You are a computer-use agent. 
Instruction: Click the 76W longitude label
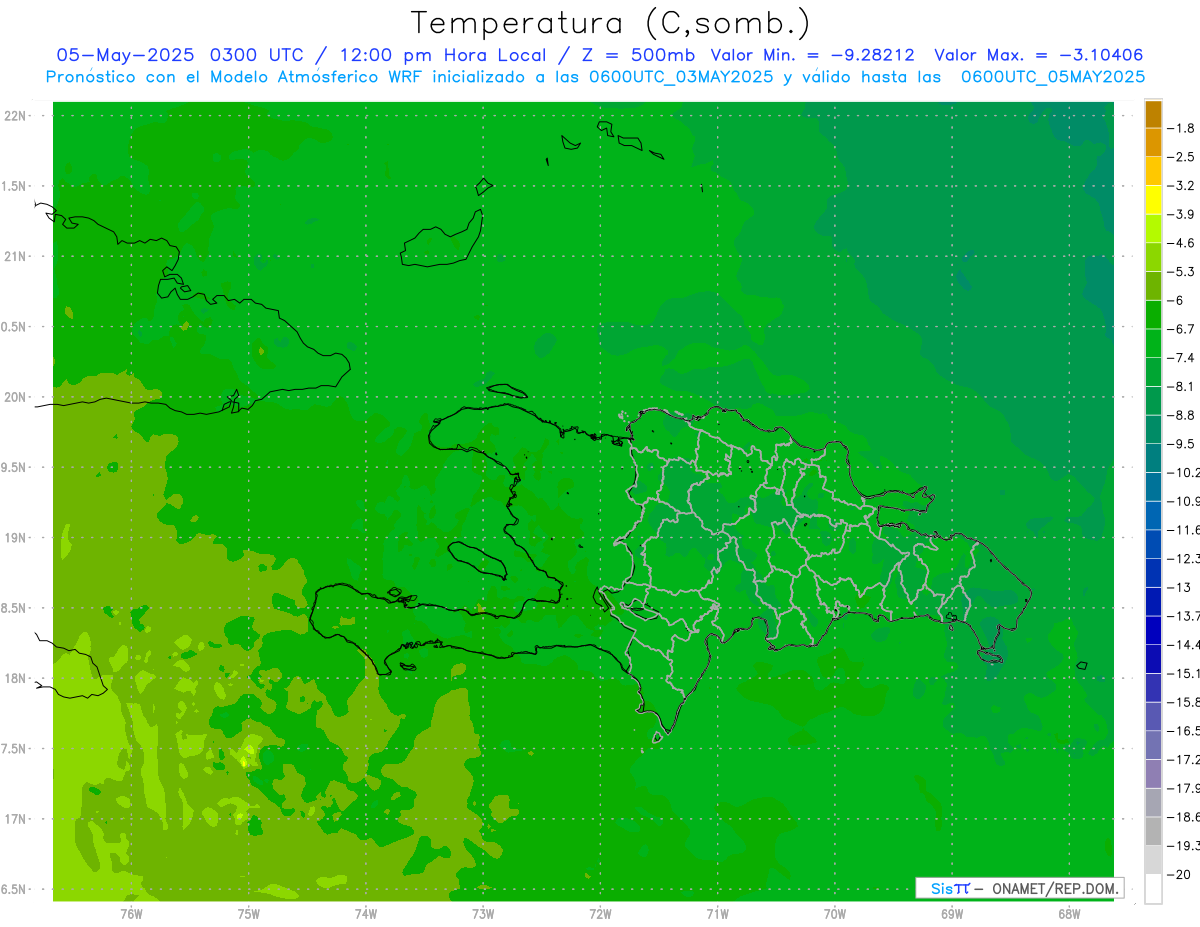pos(131,913)
